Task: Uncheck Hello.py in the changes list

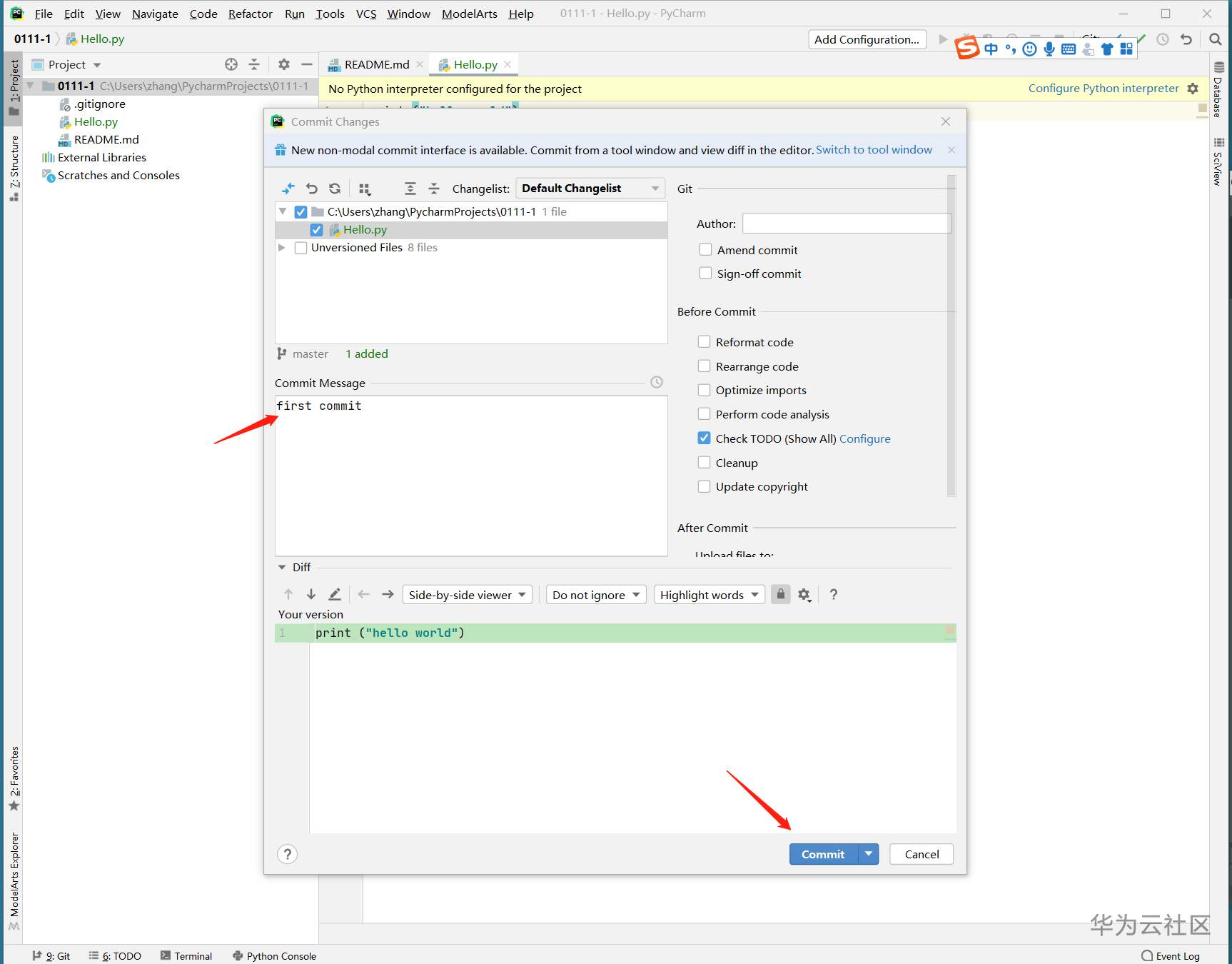Action: click(x=316, y=230)
